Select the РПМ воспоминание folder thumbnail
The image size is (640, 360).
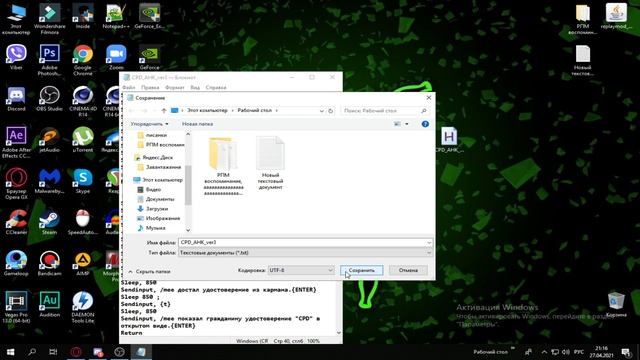pyautogui.click(x=223, y=166)
